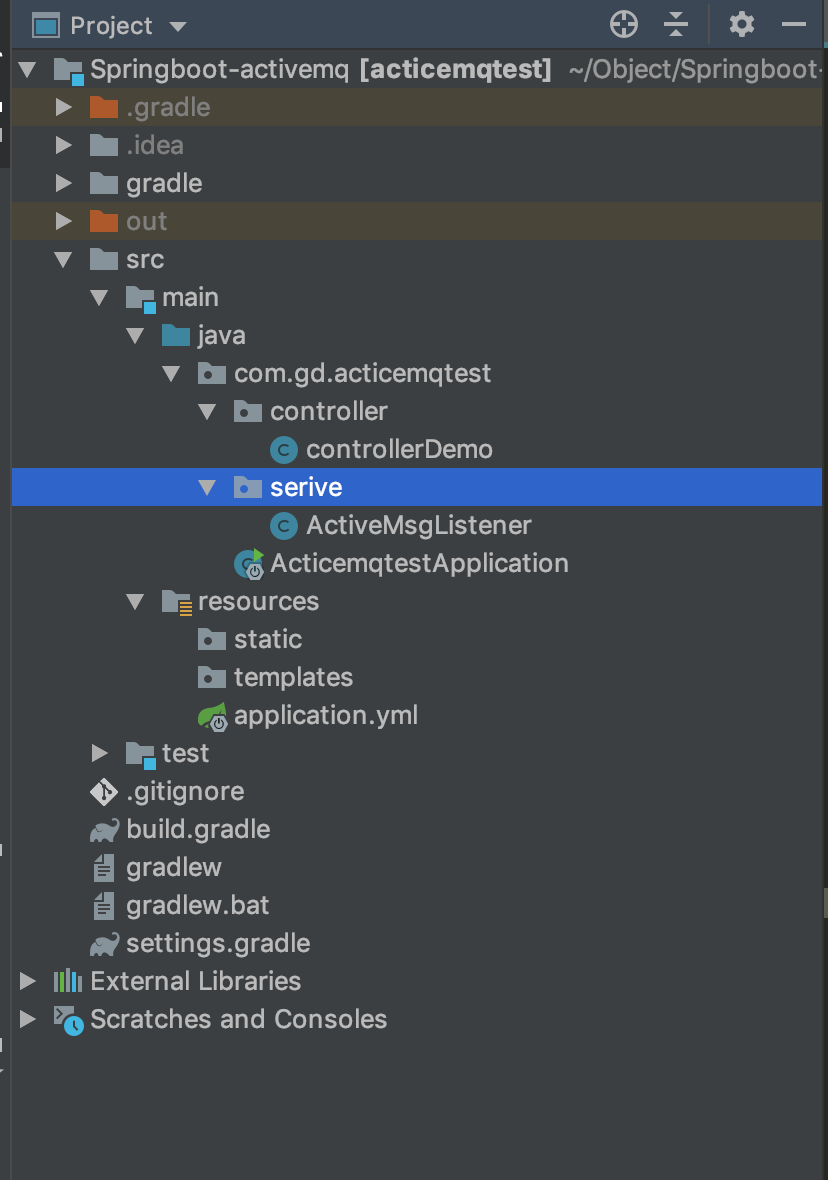
Task: Click the build.gradle elephant icon
Action: click(x=104, y=830)
